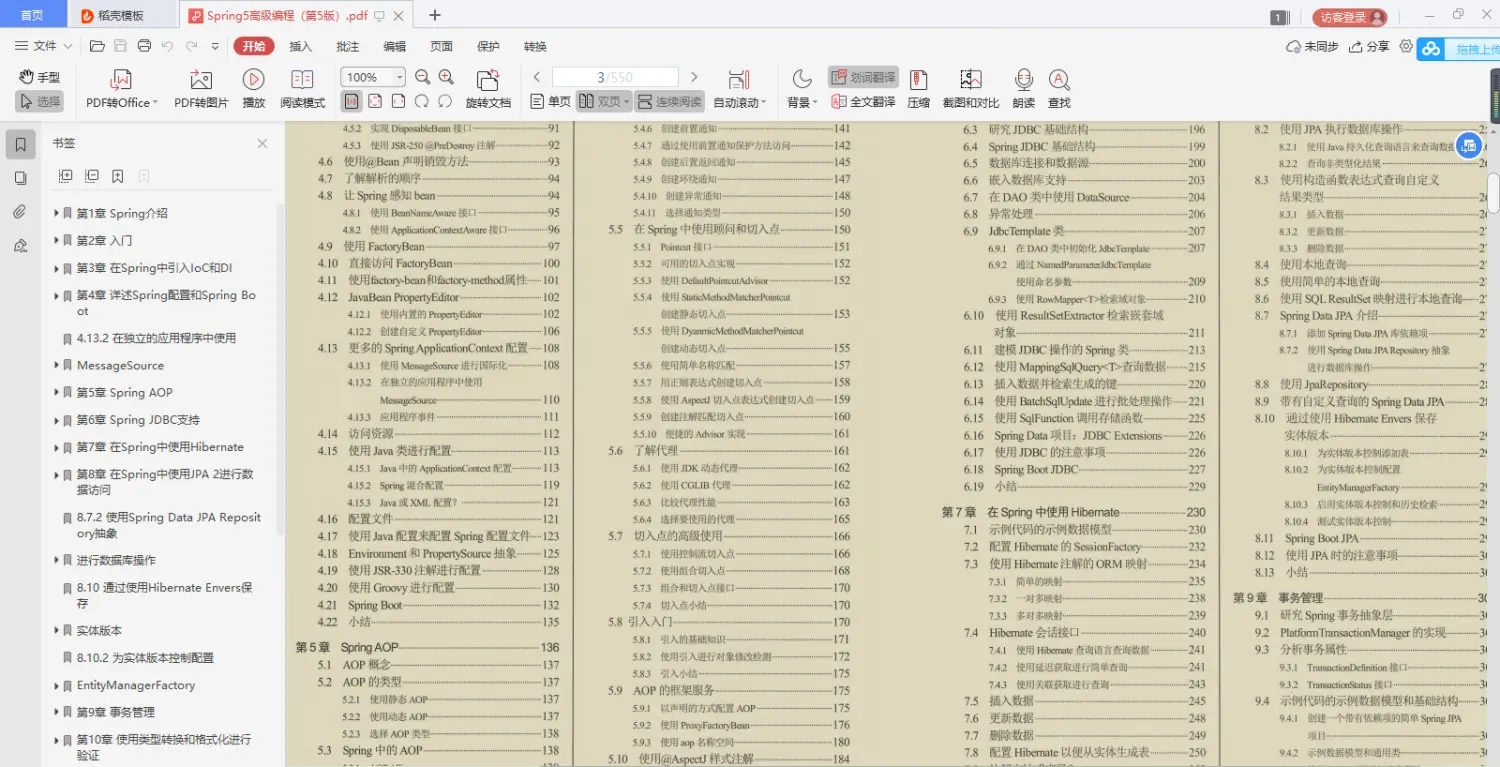The height and width of the screenshot is (767, 1500).
Task: Switch to the 保护 tab
Action: [x=488, y=46]
